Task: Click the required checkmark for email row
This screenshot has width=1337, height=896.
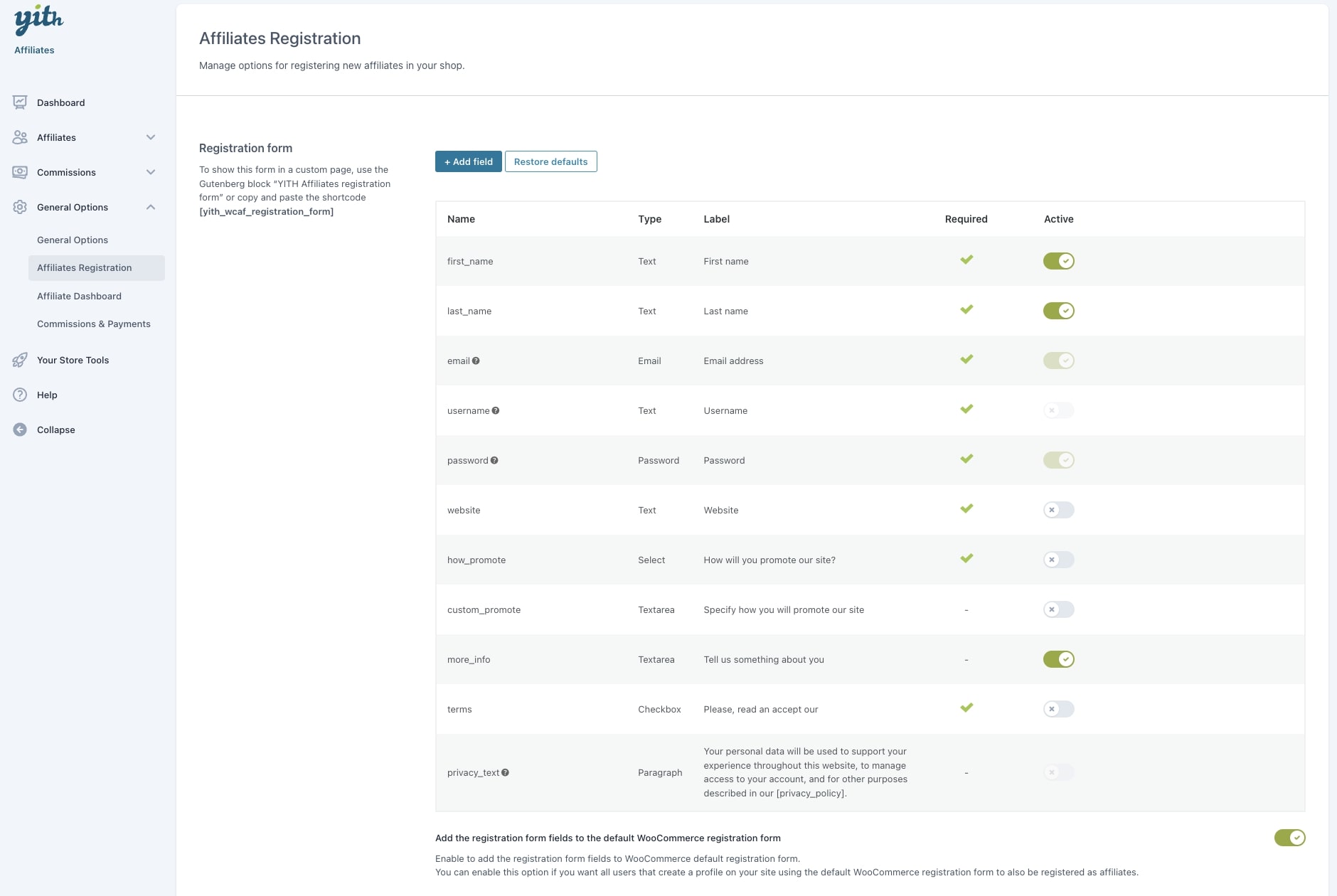Action: click(966, 359)
